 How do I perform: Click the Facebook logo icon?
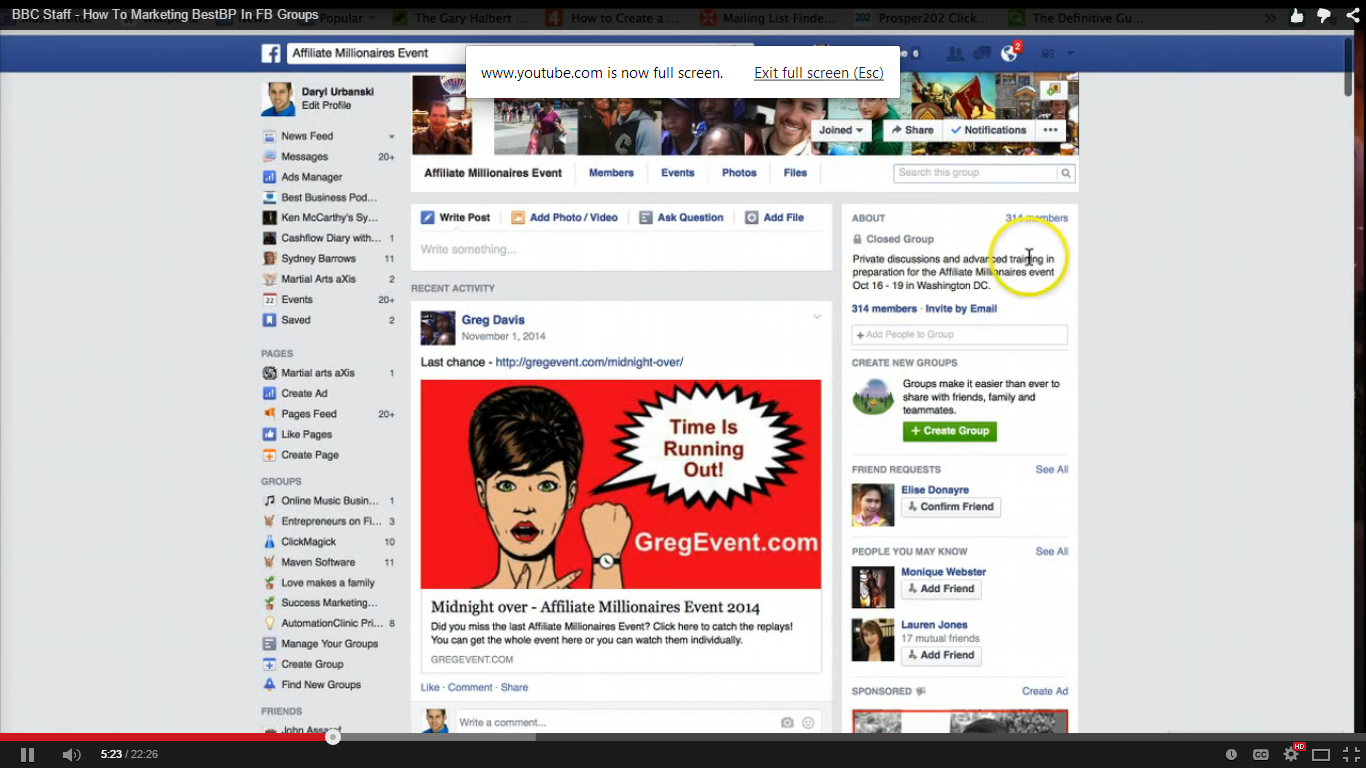pyautogui.click(x=270, y=53)
